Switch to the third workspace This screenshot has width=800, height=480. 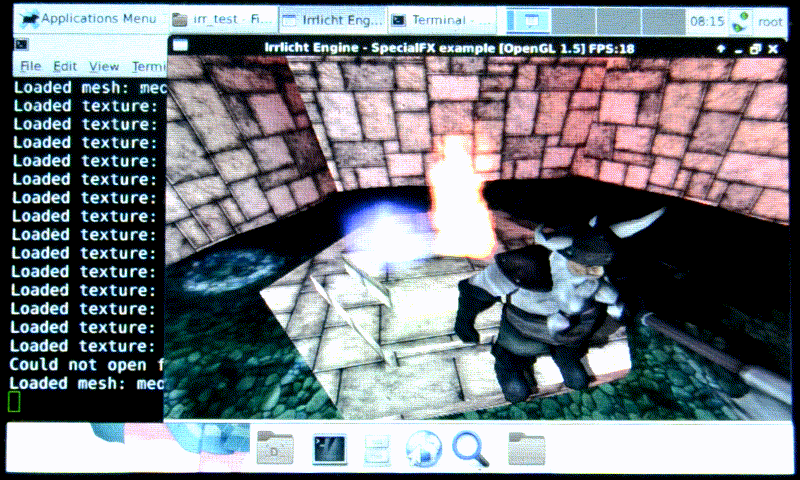tap(618, 21)
